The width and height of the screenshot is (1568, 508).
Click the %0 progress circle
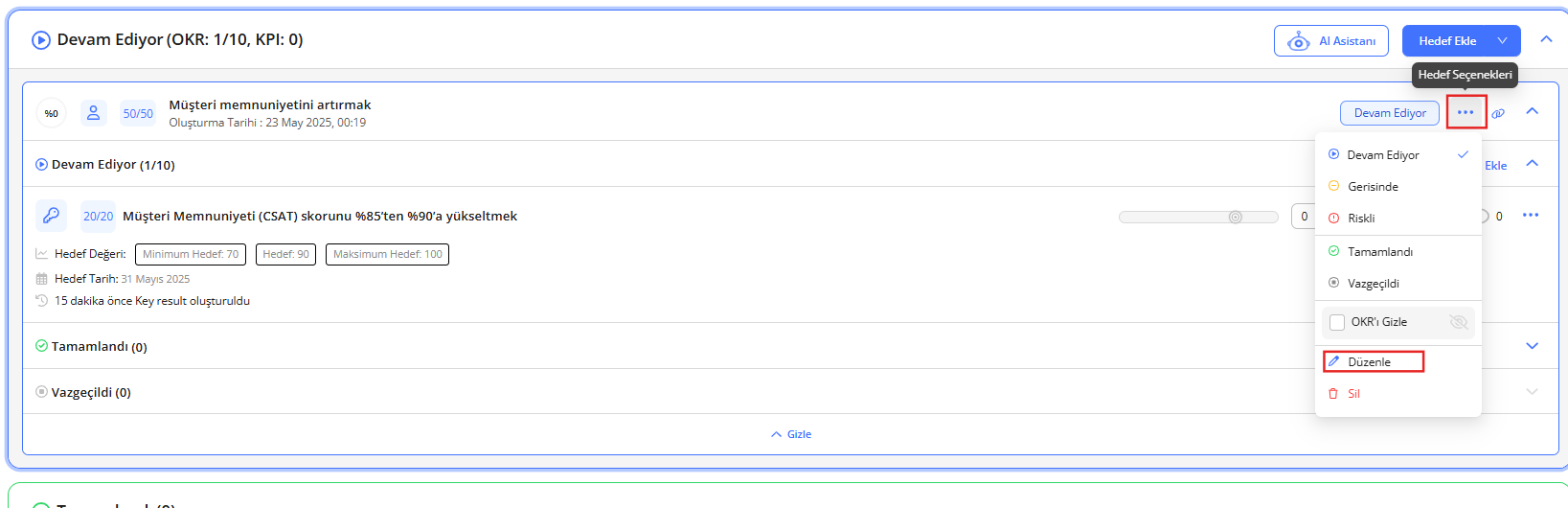pyautogui.click(x=52, y=113)
